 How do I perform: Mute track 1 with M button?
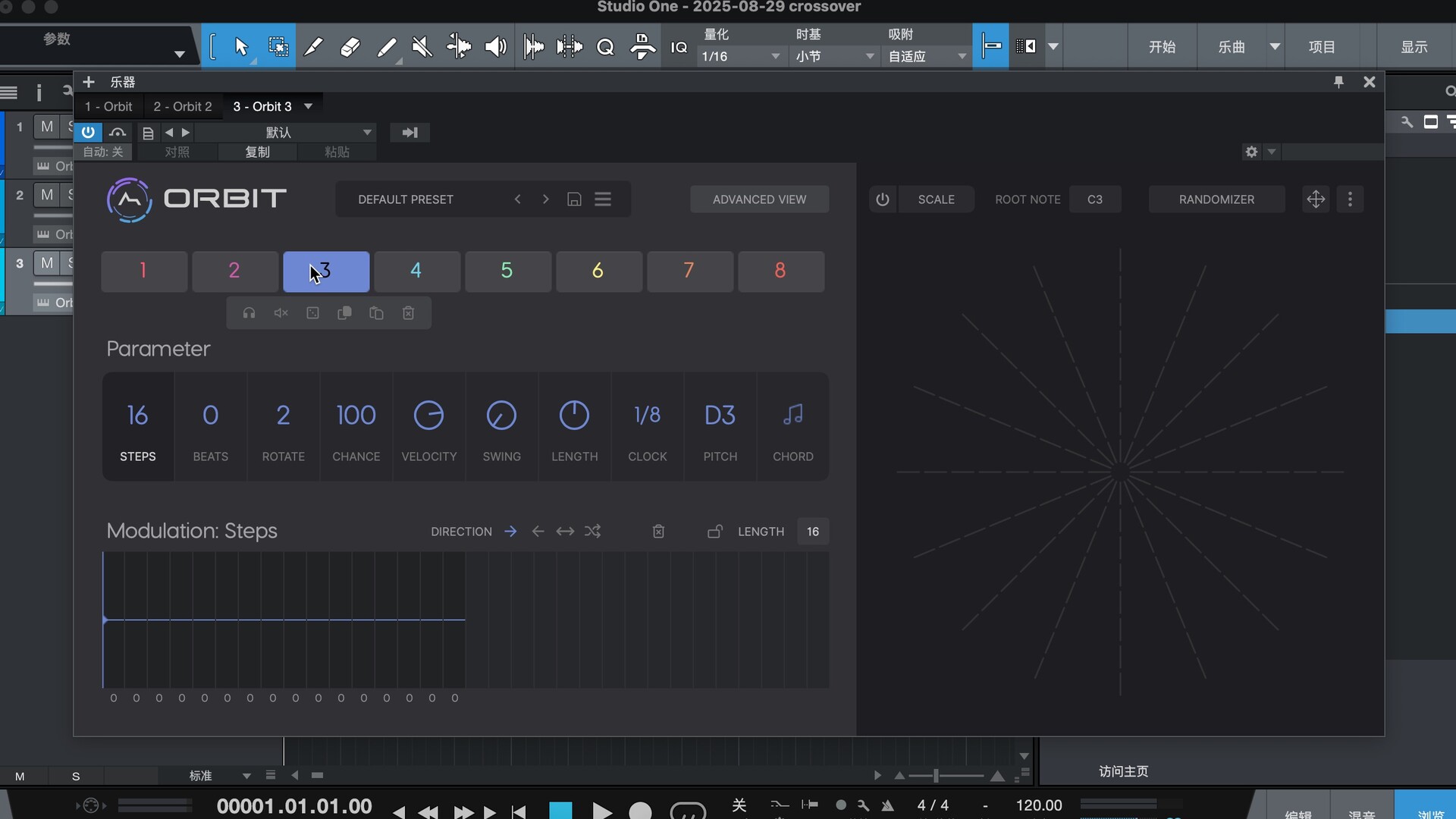tap(47, 127)
